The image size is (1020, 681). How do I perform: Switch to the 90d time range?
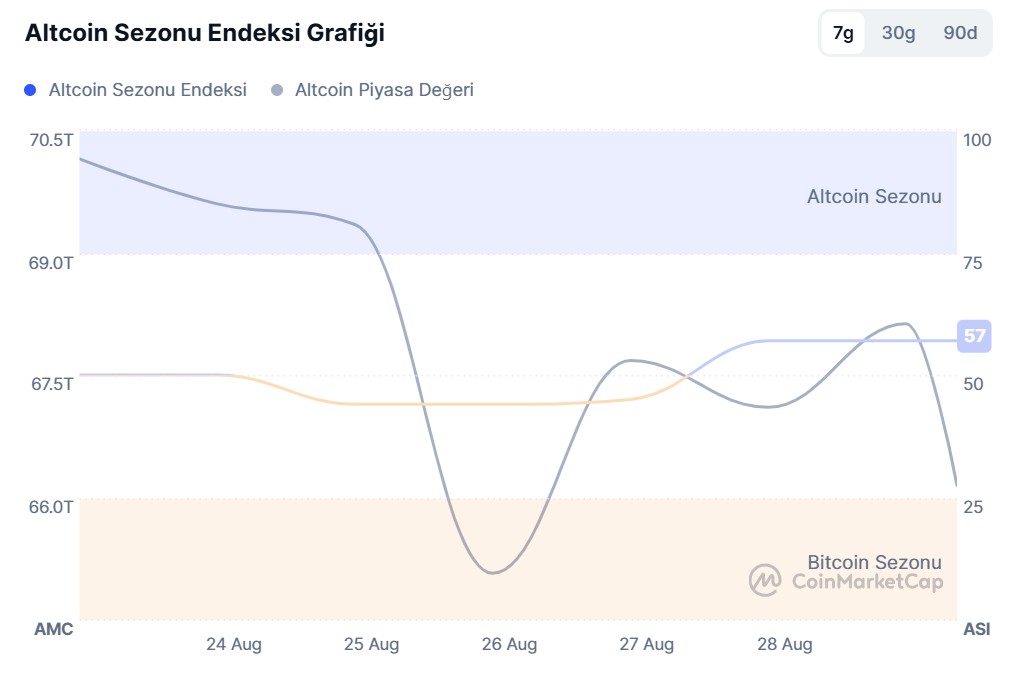pyautogui.click(x=960, y=33)
